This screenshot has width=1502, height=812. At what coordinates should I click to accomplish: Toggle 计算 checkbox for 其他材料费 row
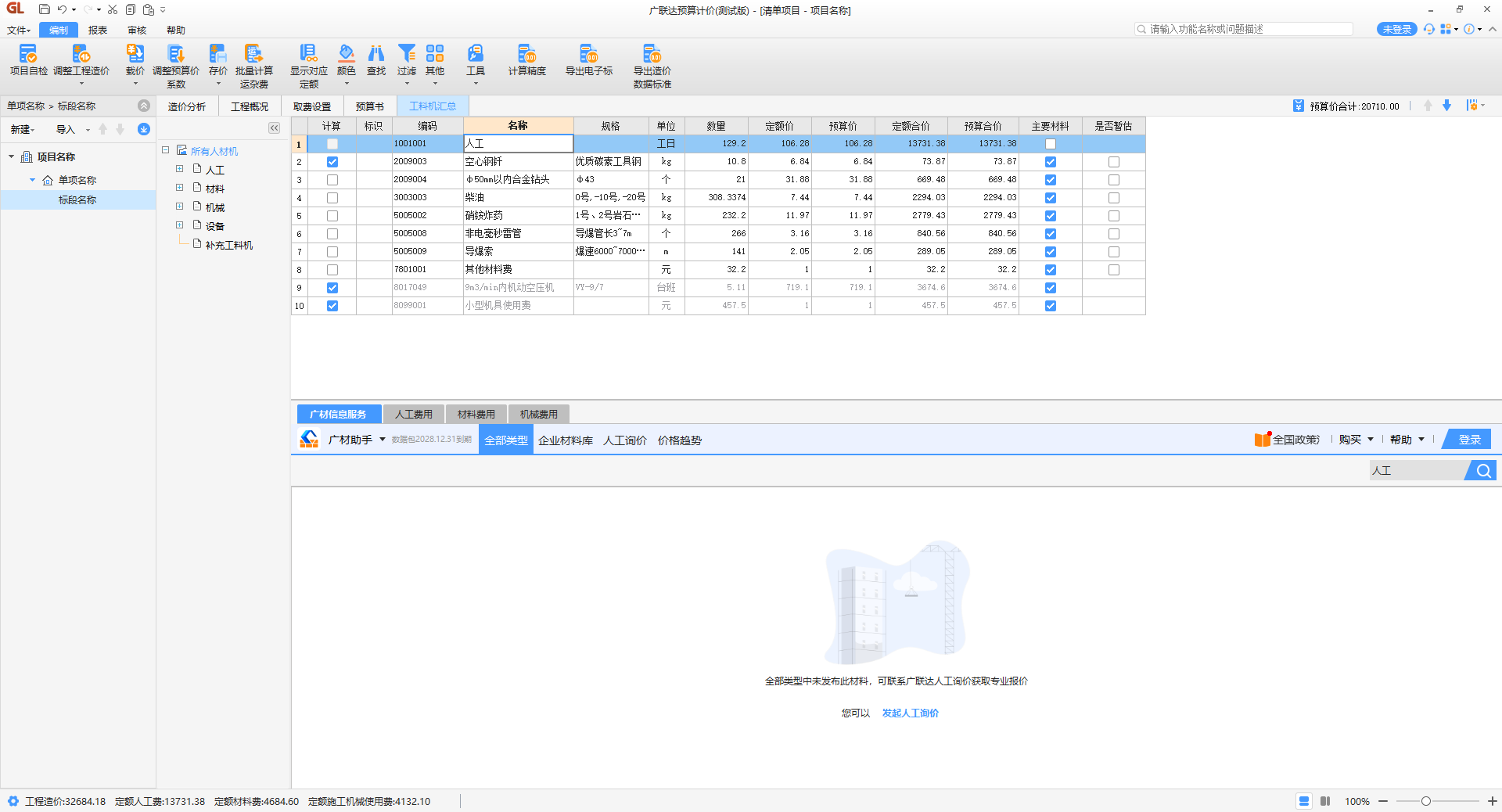332,270
